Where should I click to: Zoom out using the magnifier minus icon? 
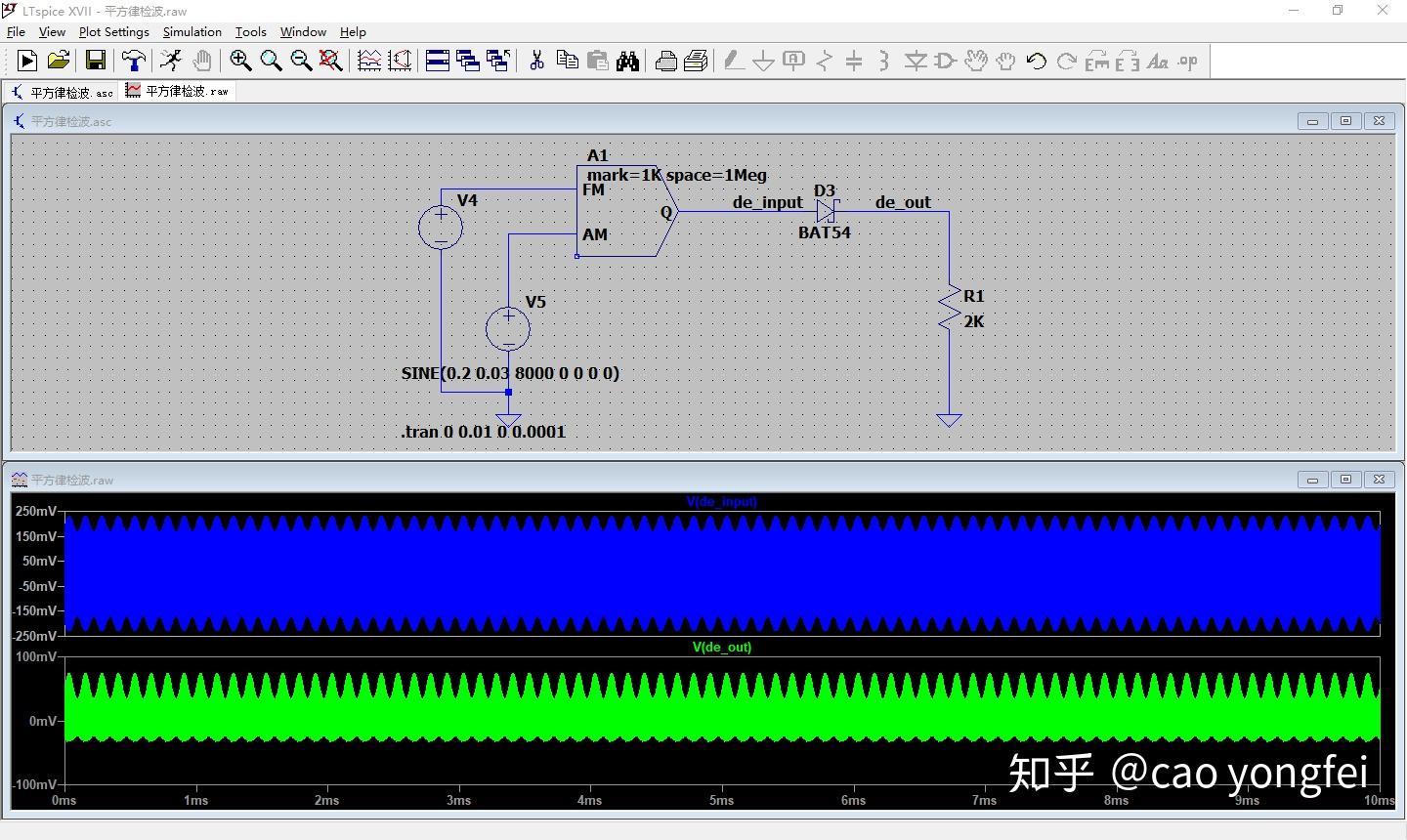pyautogui.click(x=301, y=61)
